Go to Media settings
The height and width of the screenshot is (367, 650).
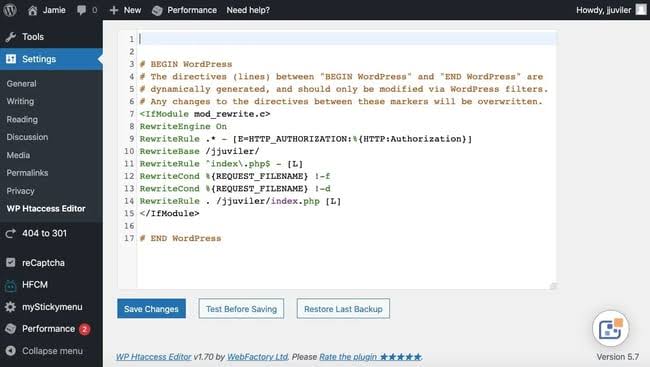click(x=18, y=155)
